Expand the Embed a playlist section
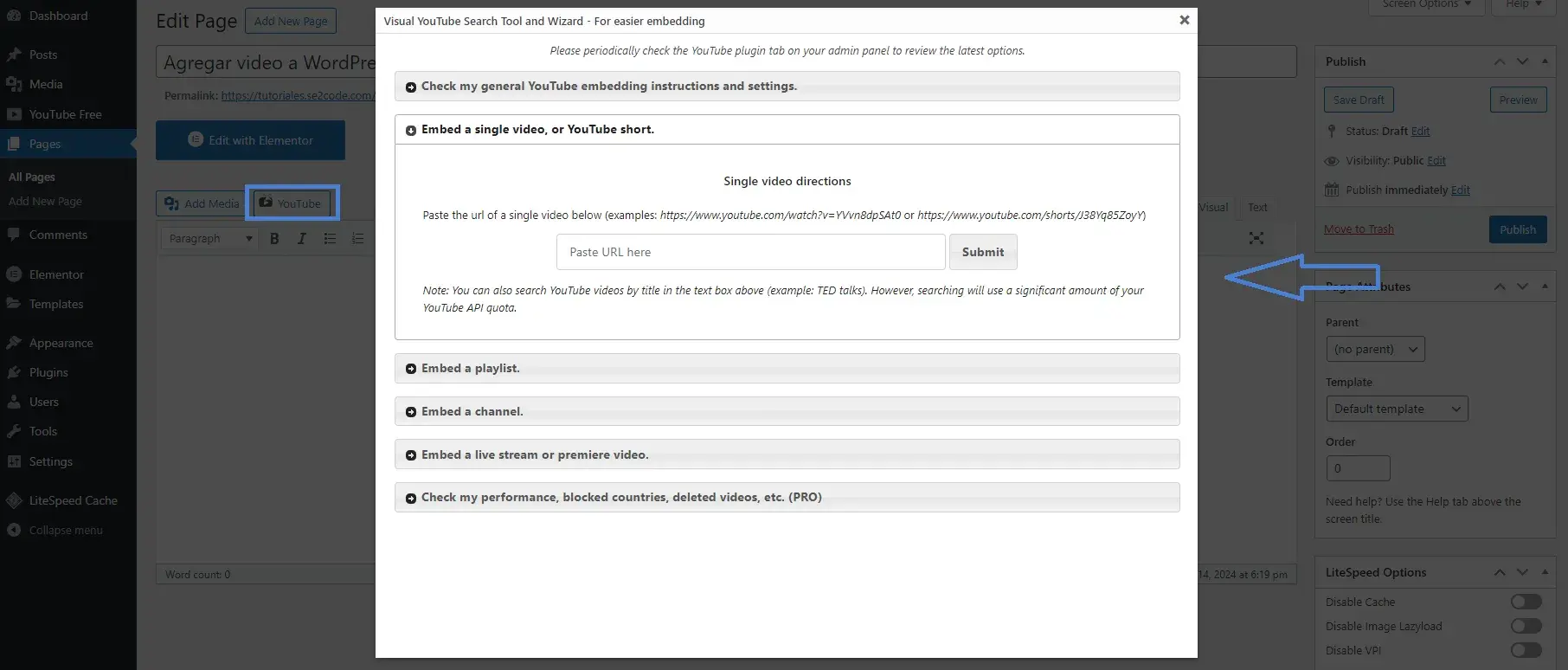 click(x=471, y=369)
